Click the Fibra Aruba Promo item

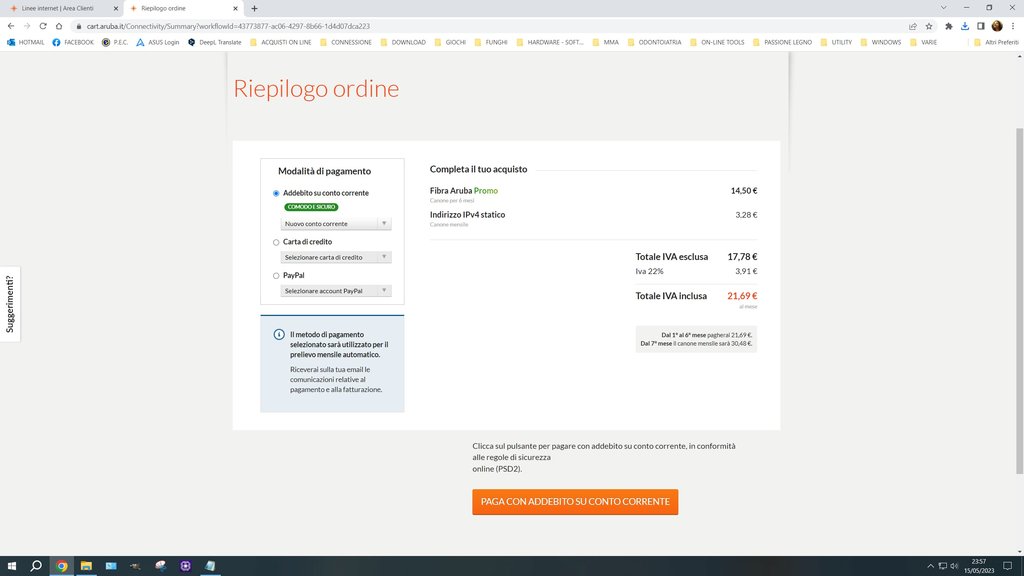(x=464, y=191)
